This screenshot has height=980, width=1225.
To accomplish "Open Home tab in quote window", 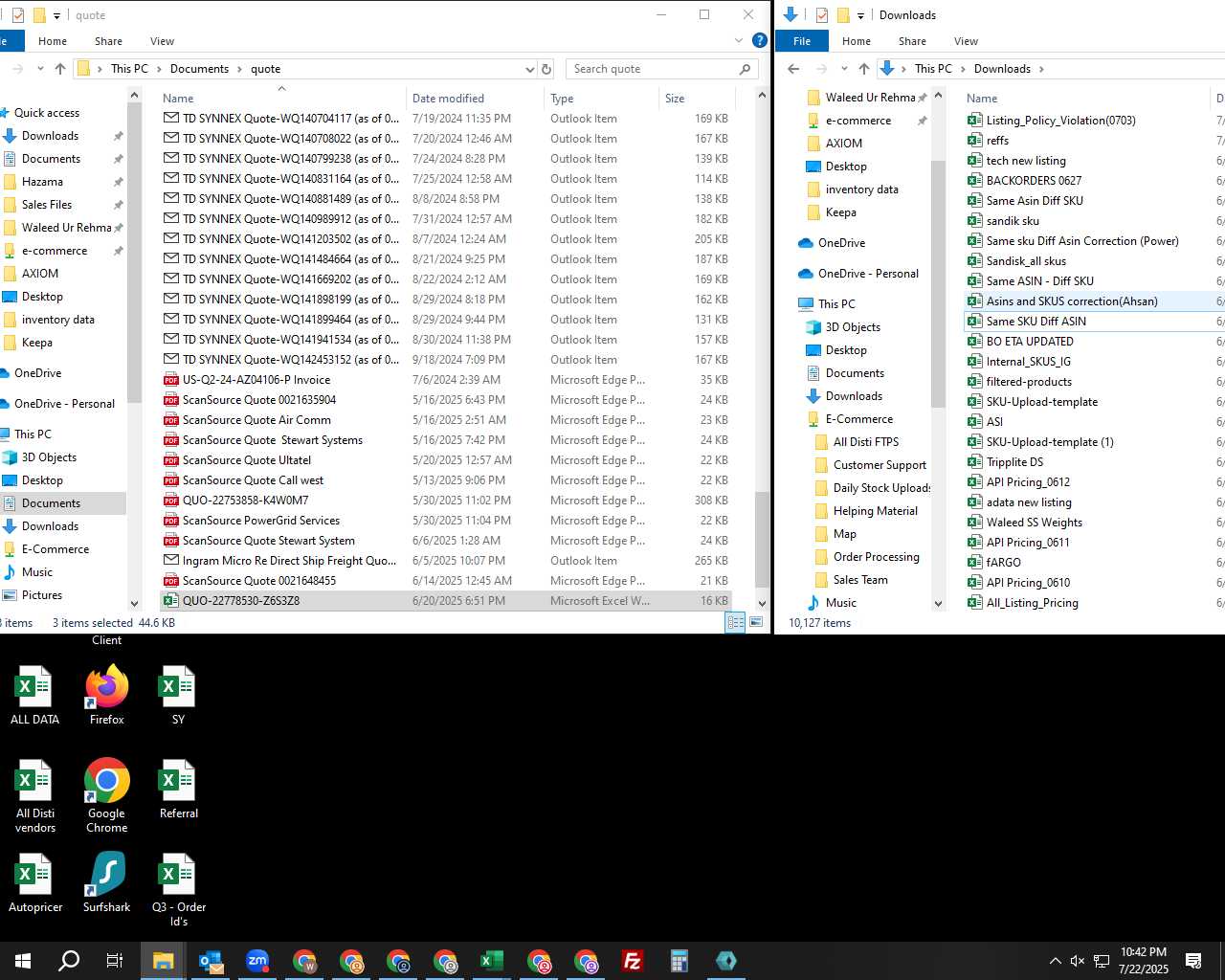I will click(x=53, y=41).
